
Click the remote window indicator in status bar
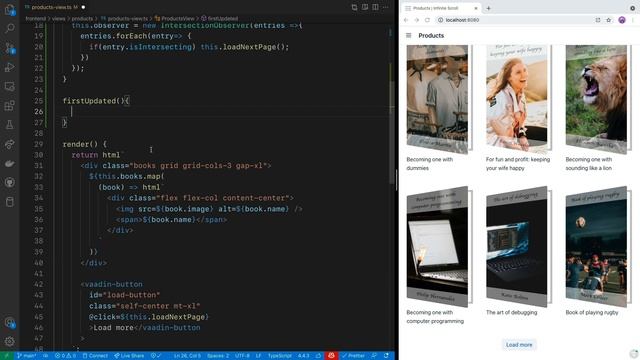click(6, 356)
